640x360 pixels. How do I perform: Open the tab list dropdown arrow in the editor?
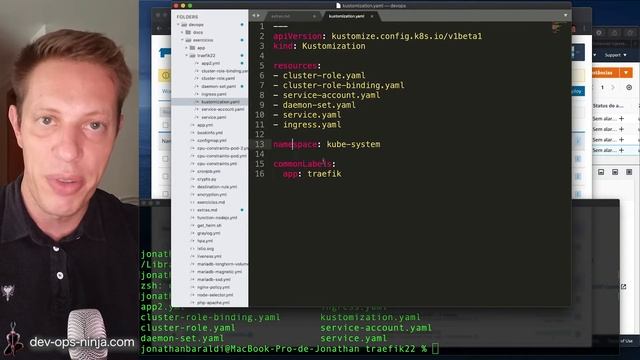click(x=565, y=16)
